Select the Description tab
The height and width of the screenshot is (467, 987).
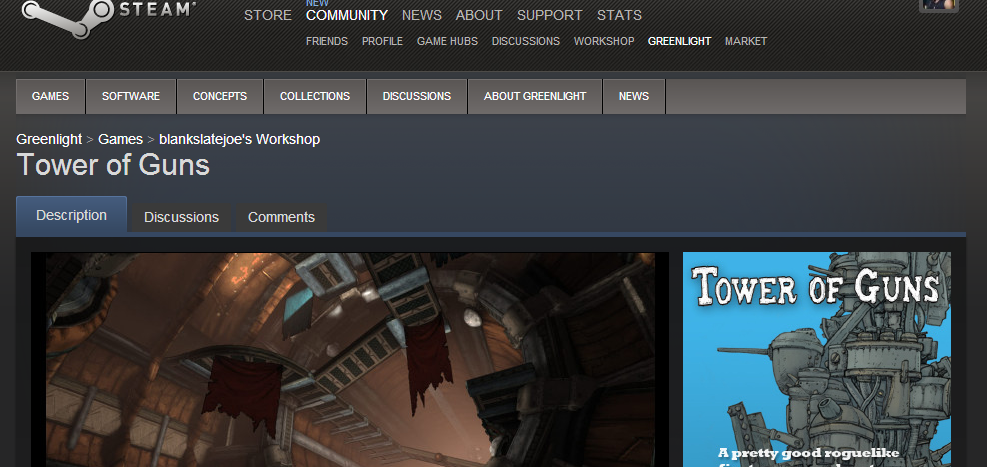coord(71,215)
